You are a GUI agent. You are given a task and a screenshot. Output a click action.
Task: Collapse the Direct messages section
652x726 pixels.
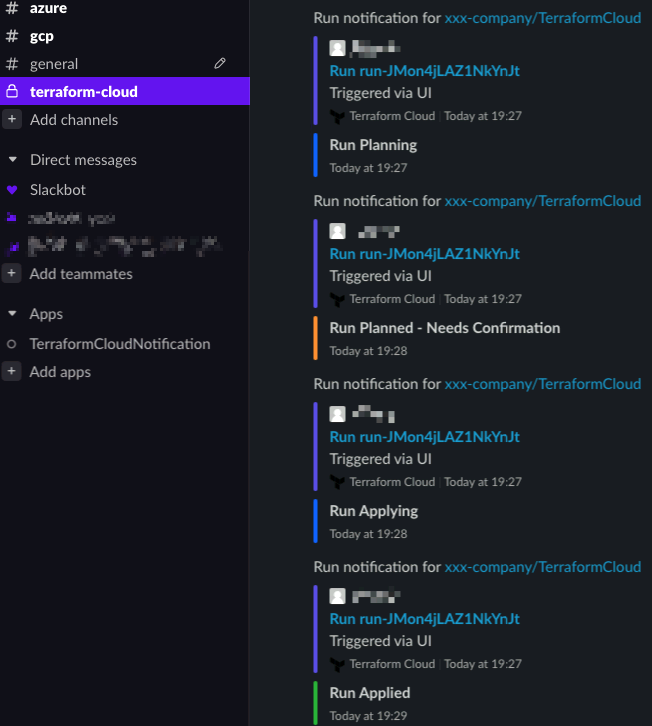click(12, 160)
